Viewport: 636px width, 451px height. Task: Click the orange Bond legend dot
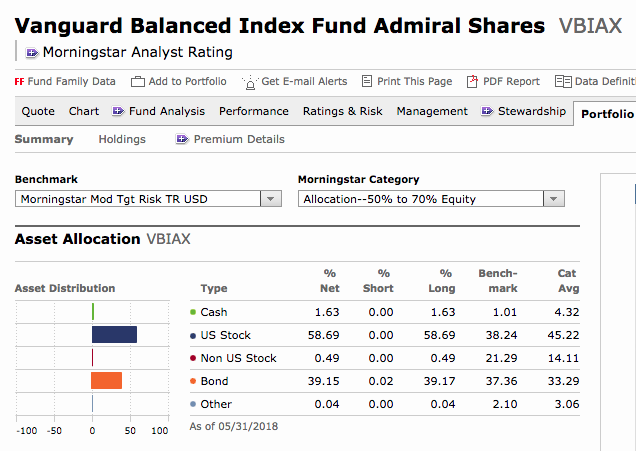(193, 381)
